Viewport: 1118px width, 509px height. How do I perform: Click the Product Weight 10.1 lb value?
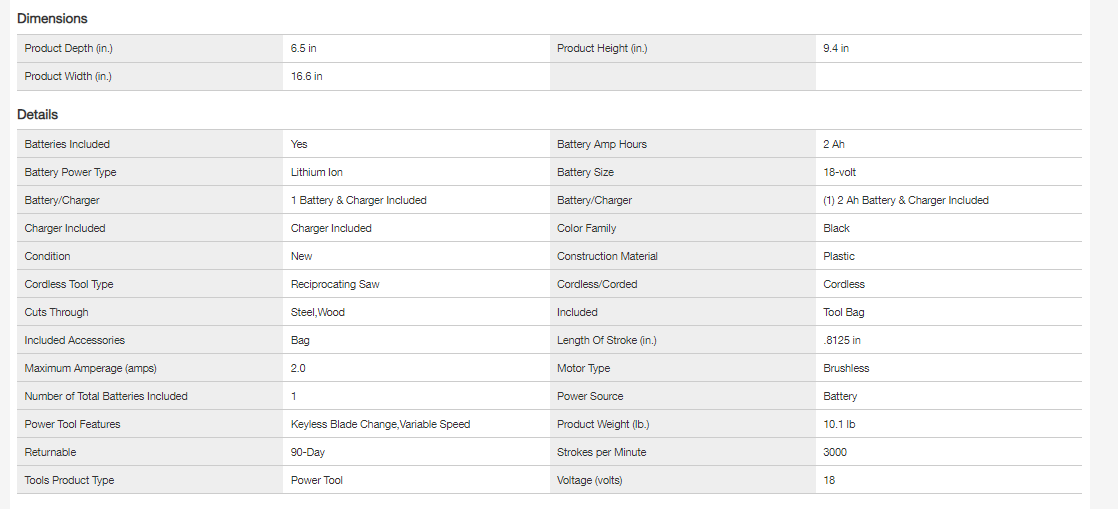coord(839,424)
